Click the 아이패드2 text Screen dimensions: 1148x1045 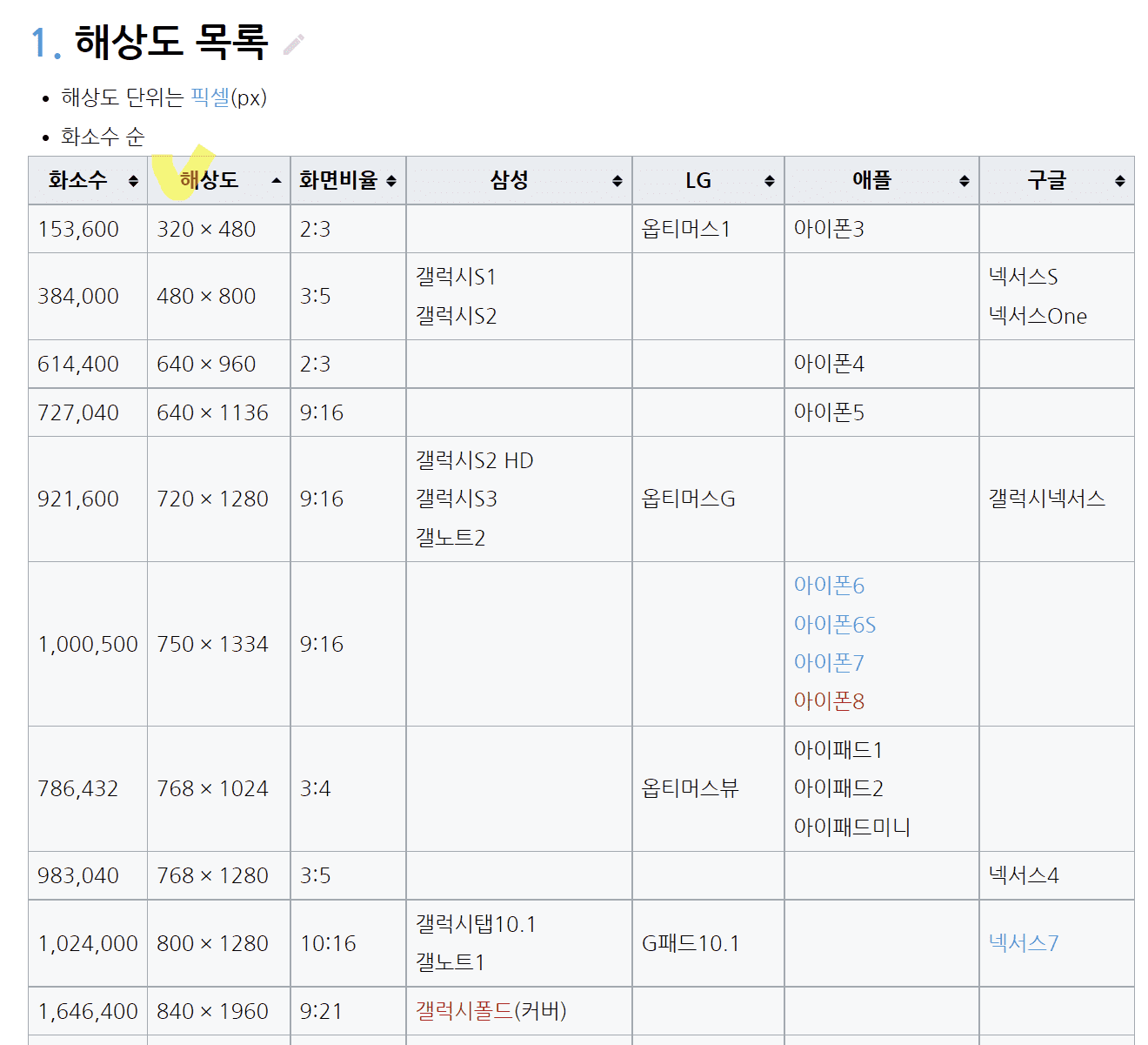[838, 788]
